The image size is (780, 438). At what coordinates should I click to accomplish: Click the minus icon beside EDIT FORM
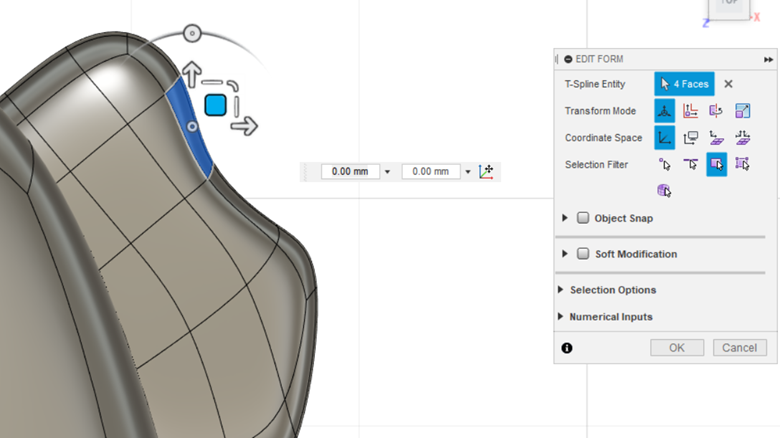pyautogui.click(x=568, y=59)
